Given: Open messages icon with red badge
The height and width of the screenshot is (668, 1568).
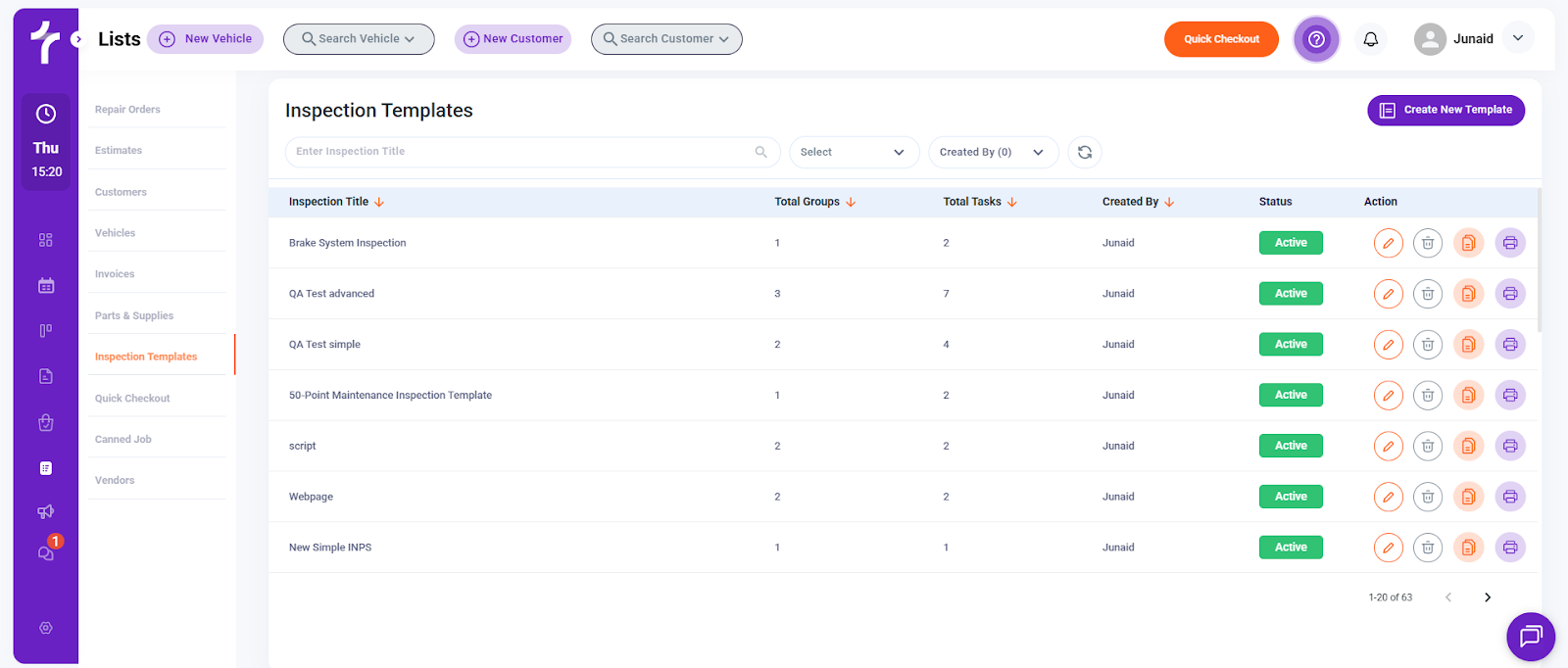Looking at the screenshot, I should click(x=46, y=552).
